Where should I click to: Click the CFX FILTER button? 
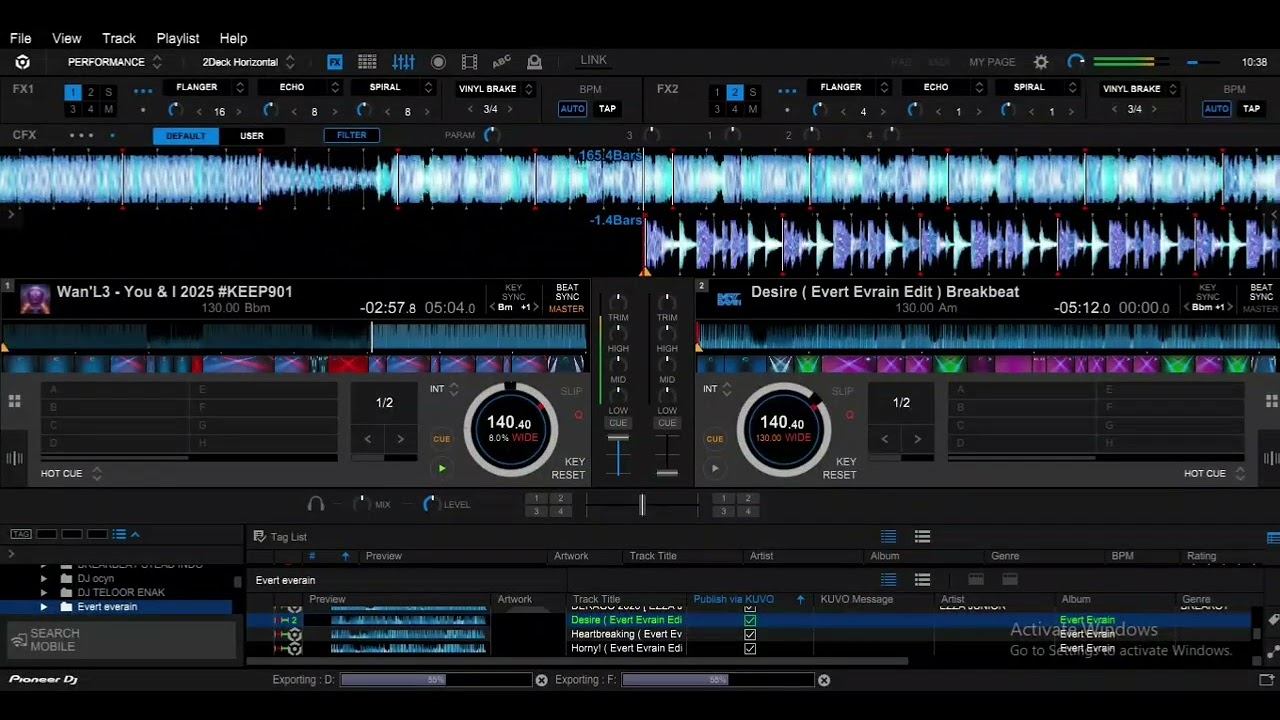(x=351, y=135)
